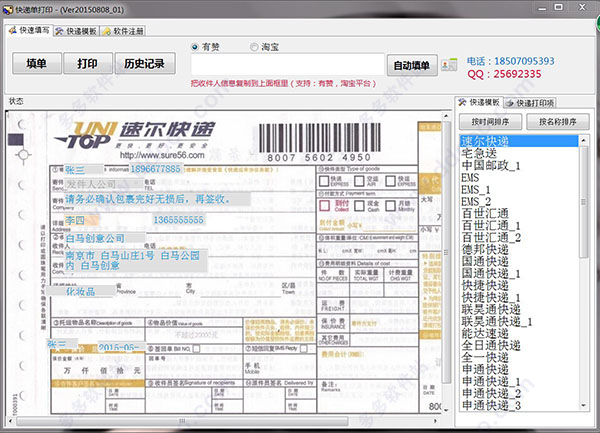Select 百世汇通_2 in the template list
The height and width of the screenshot is (433, 600).
519,238
